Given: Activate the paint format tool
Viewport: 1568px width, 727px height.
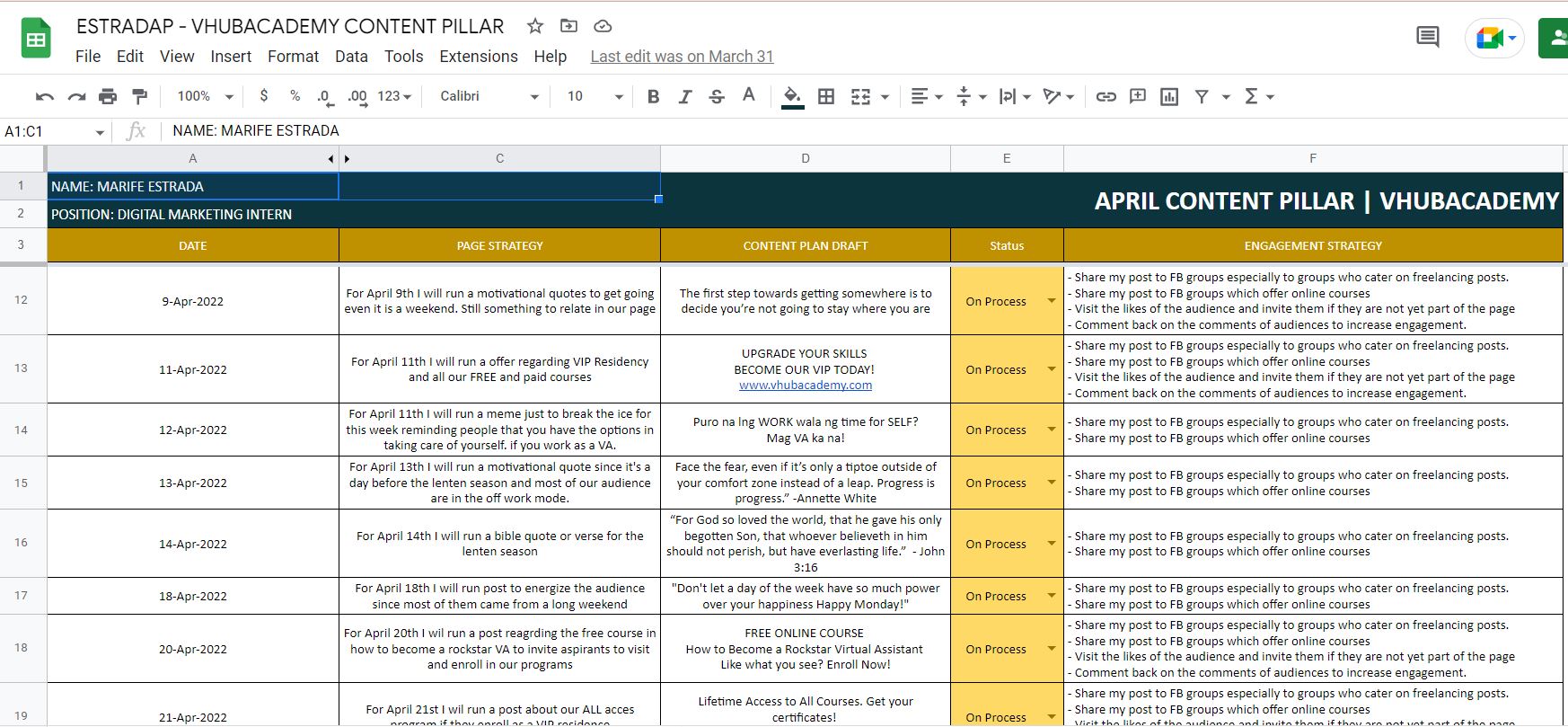Looking at the screenshot, I should (x=139, y=96).
